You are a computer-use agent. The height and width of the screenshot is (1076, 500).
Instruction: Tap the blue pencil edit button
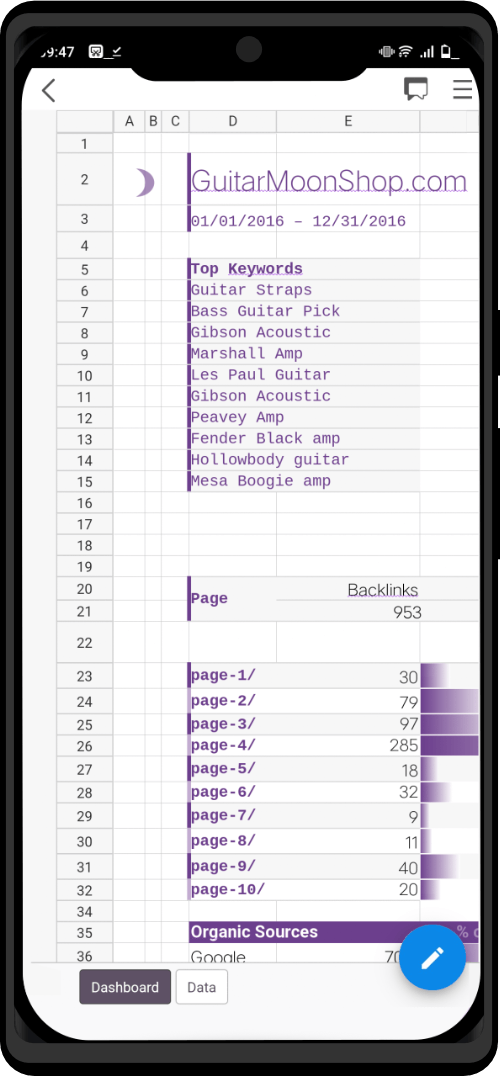(x=432, y=958)
